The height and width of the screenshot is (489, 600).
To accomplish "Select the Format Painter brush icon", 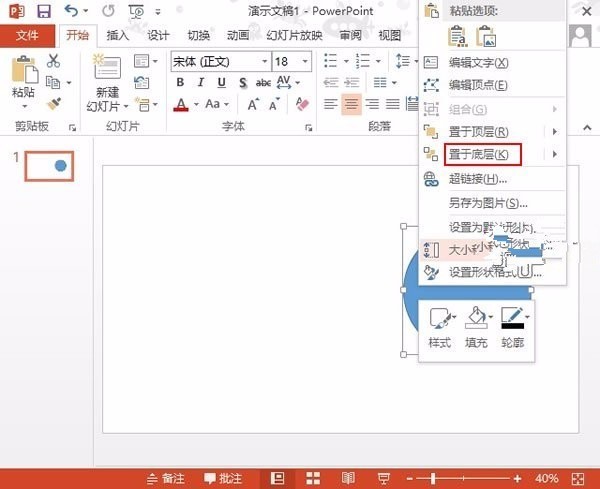I will [55, 103].
